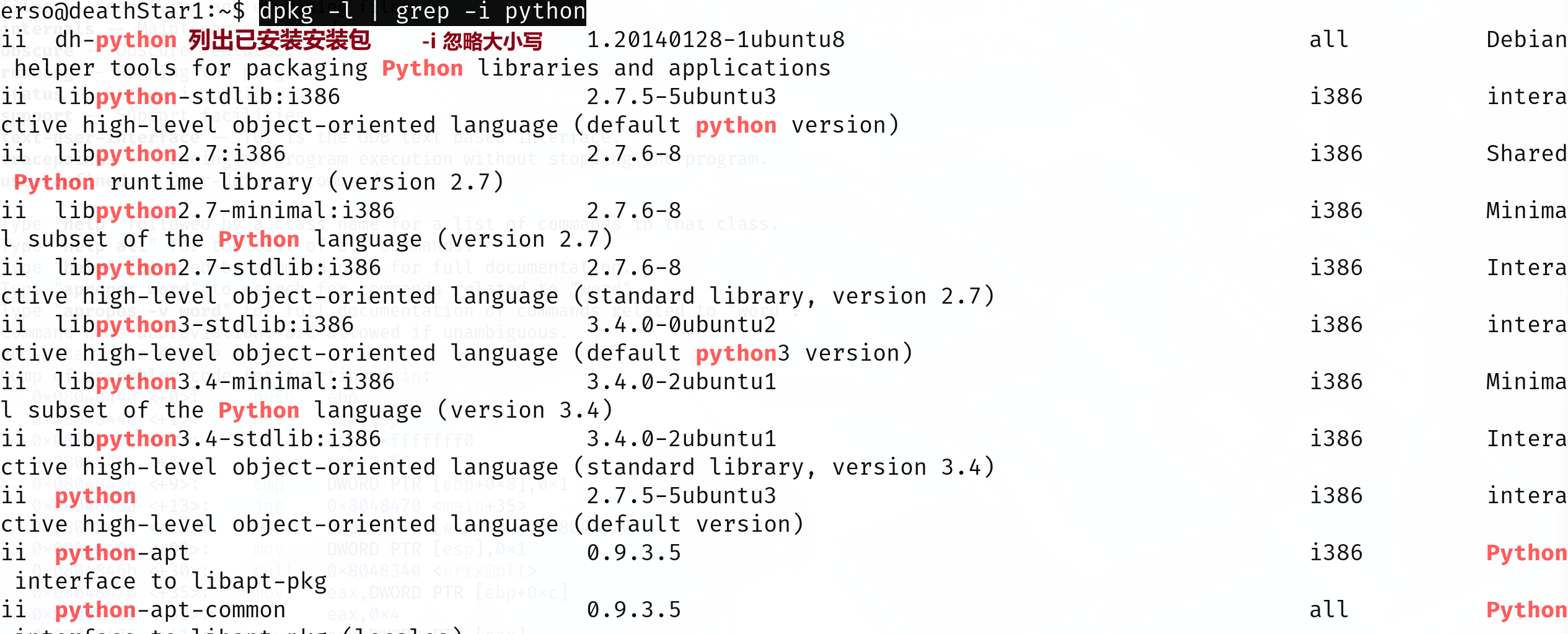Screen dimensions: 1568x634
Task: Click the "interface to libapt-pkg" description text
Action: 170,582
